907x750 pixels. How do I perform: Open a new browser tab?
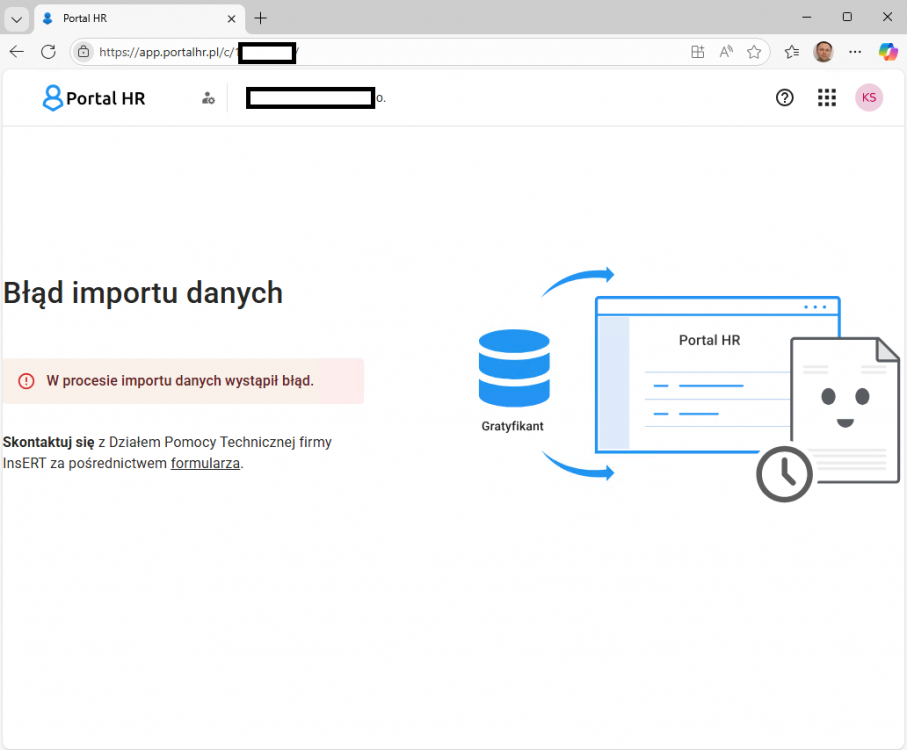tap(261, 19)
